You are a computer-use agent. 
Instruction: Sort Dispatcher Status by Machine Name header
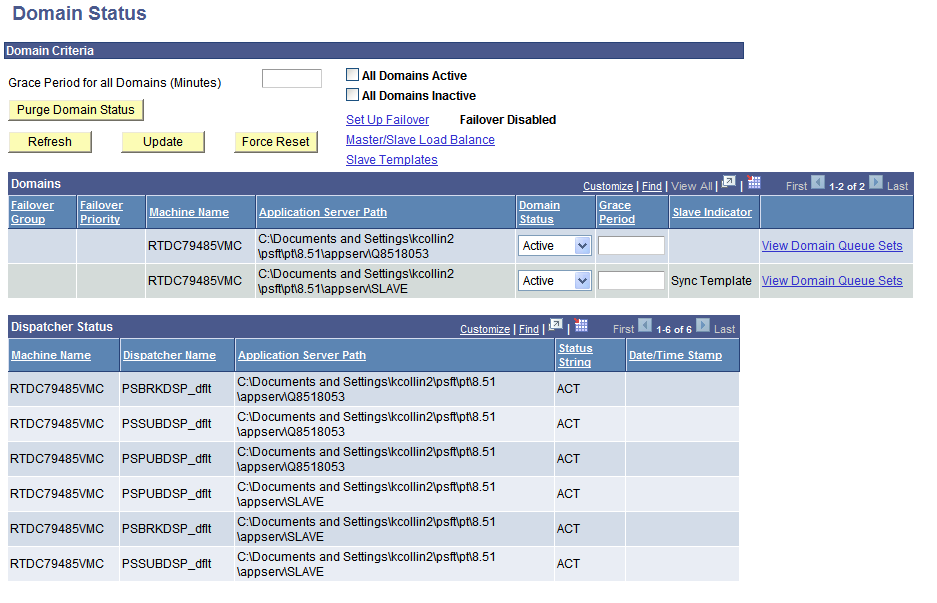[51, 355]
